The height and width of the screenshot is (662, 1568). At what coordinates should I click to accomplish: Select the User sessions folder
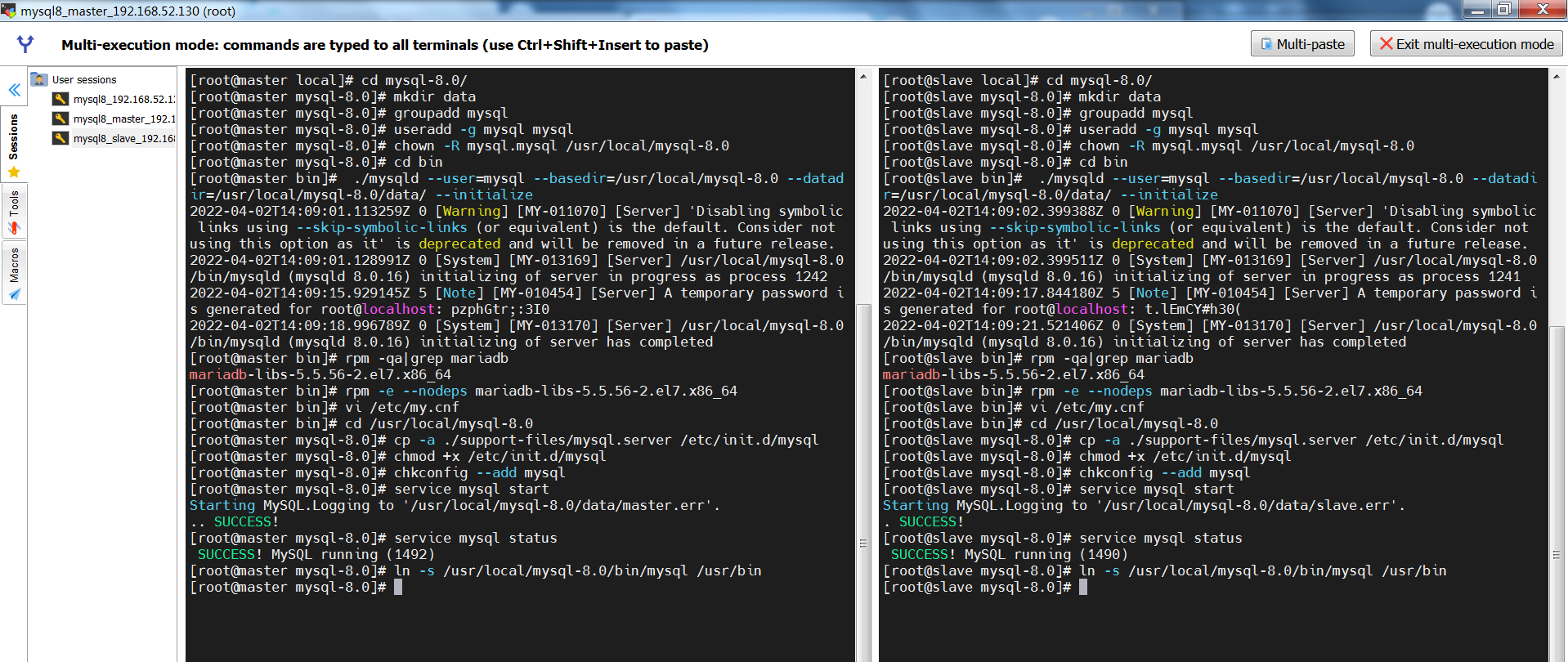(x=83, y=79)
